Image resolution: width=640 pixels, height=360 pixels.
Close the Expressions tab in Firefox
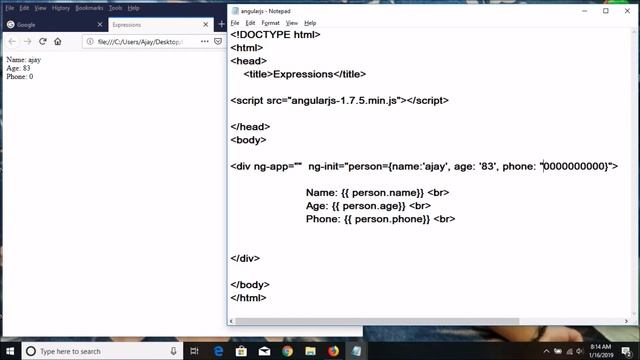[206, 25]
